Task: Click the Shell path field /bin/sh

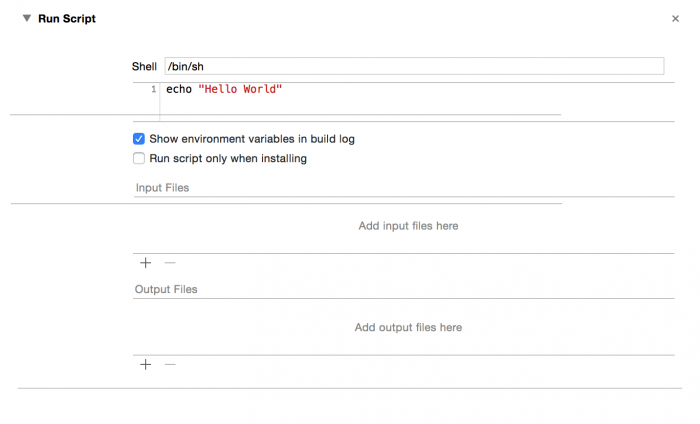Action: click(x=414, y=66)
